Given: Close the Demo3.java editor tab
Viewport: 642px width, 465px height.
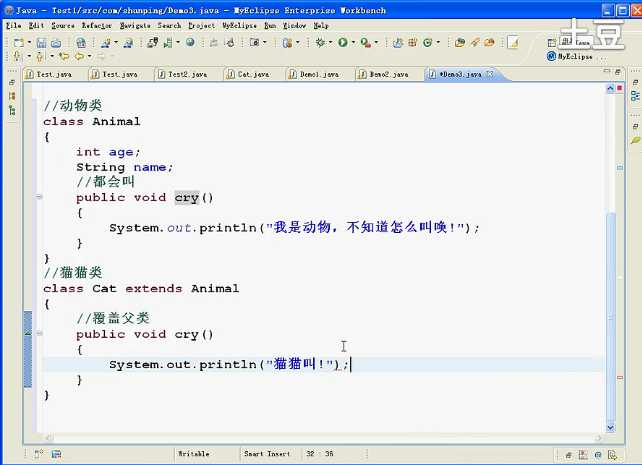Looking at the screenshot, I should click(490, 74).
